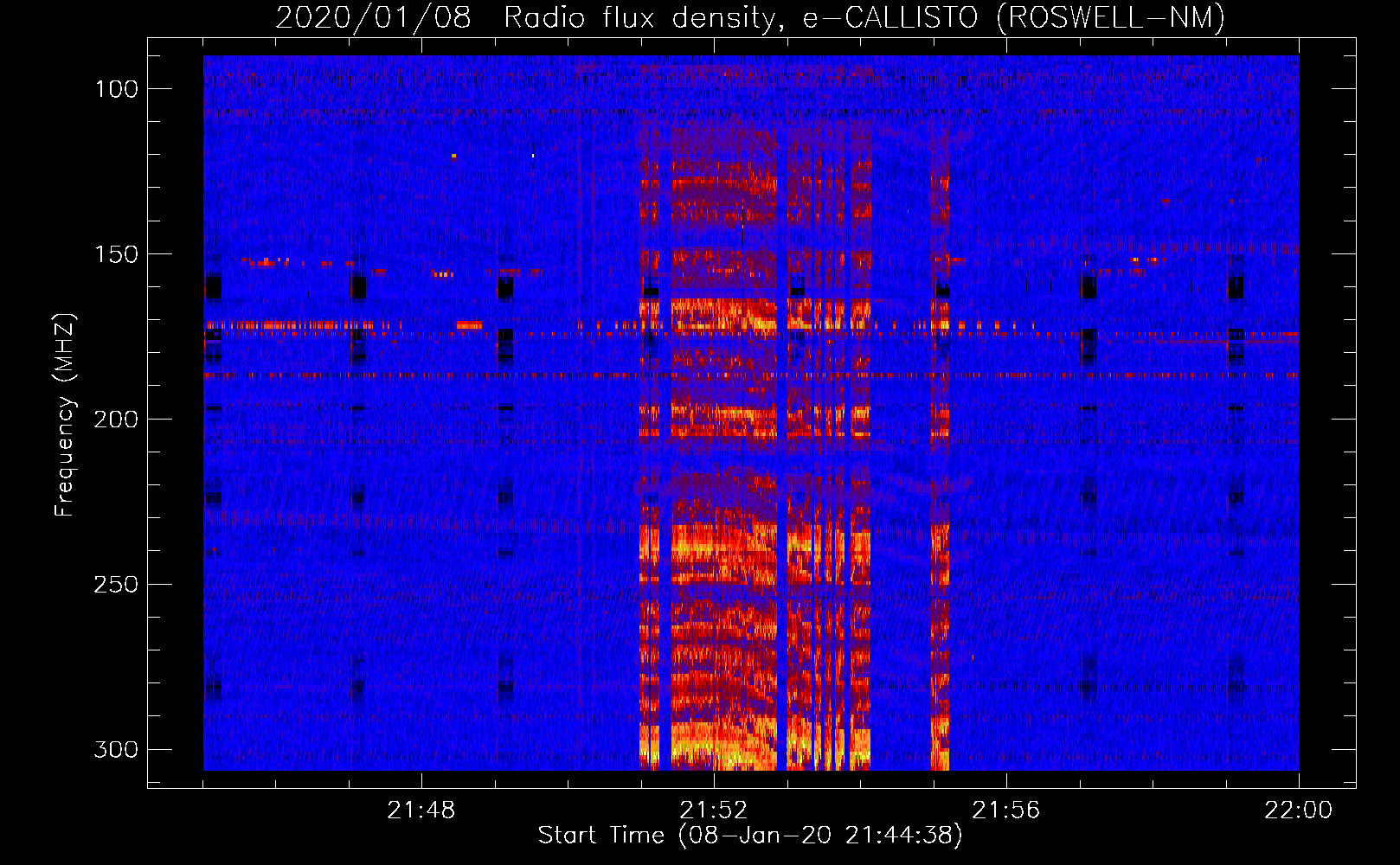This screenshot has height=865, width=1400.
Task: Click the 21:48 time tick label
Action: pos(421,811)
